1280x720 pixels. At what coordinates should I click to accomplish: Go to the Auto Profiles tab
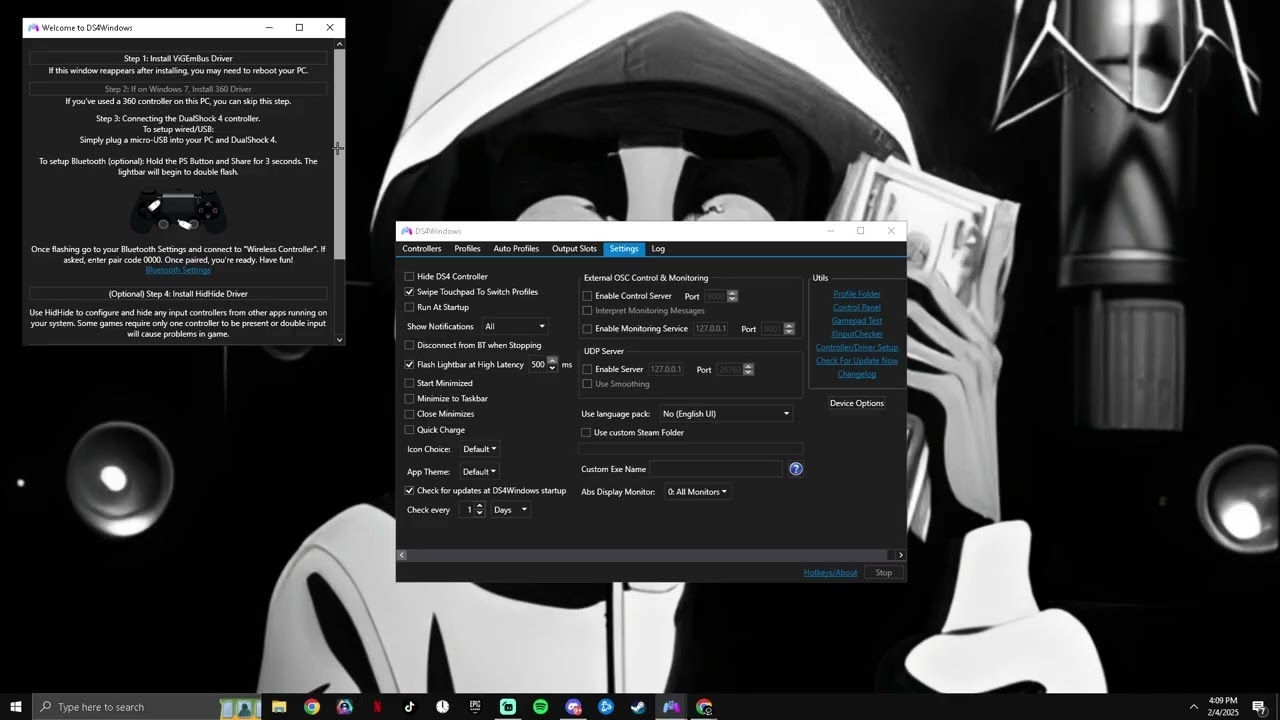click(x=516, y=249)
